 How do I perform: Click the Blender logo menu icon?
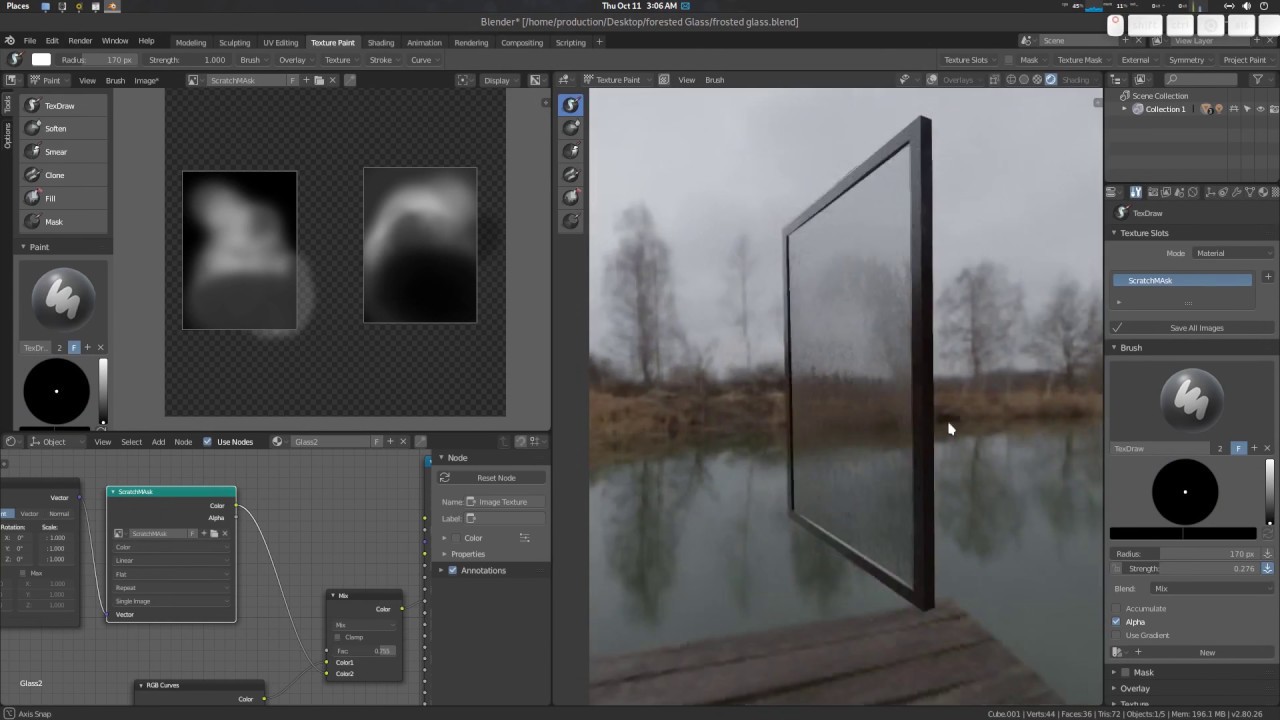coord(10,41)
